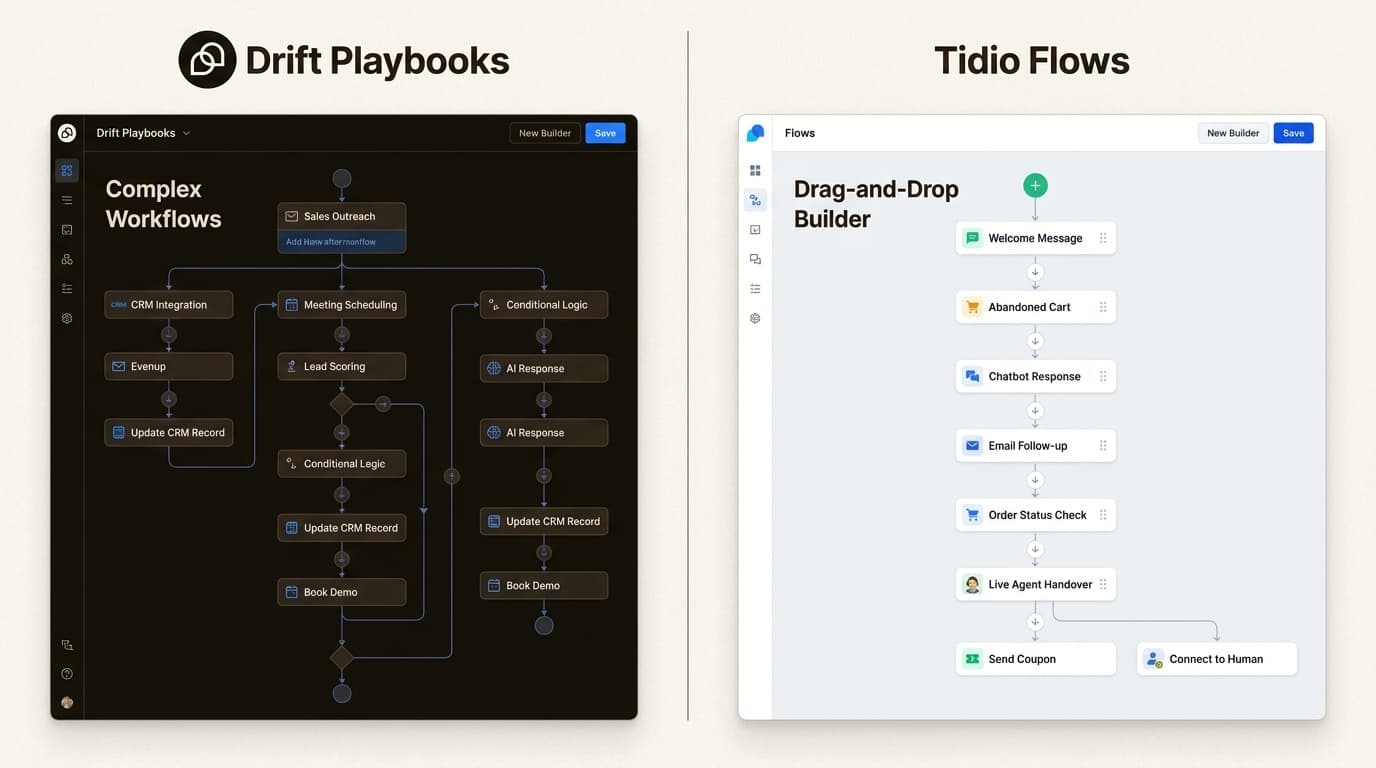Select the Conditional Logic node above the AI Response nodes
The width and height of the screenshot is (1376, 768).
[544, 305]
